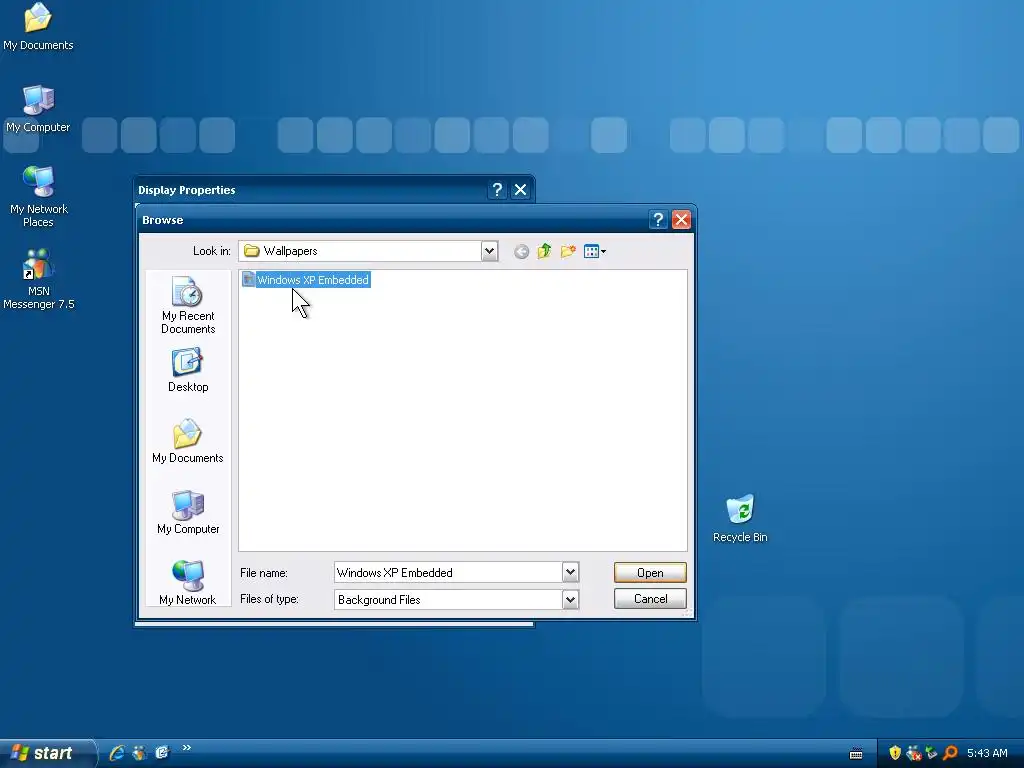Click the Safely Remove Hardware tray icon

(932, 753)
